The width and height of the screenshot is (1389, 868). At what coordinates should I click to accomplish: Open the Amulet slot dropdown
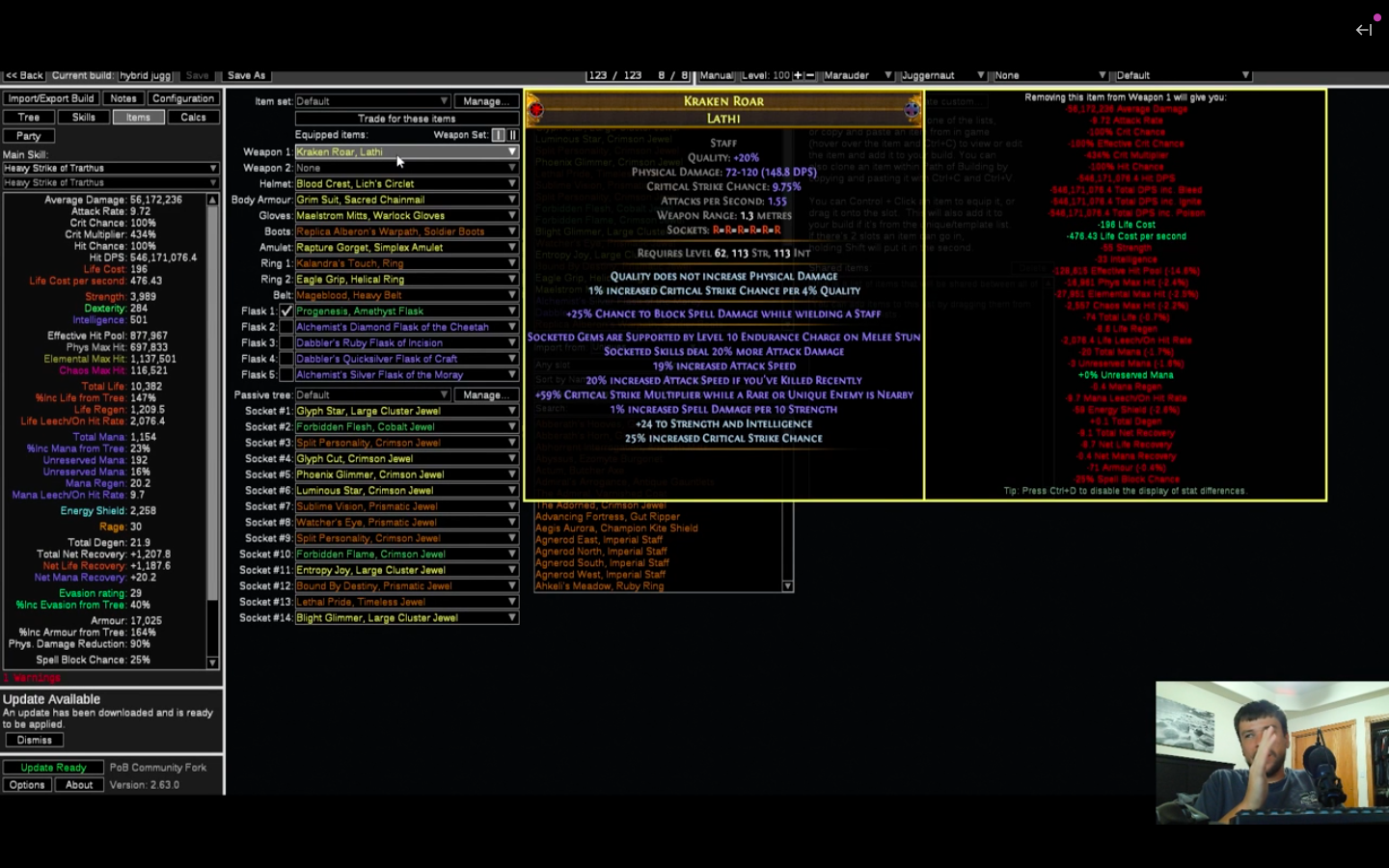coord(407,247)
